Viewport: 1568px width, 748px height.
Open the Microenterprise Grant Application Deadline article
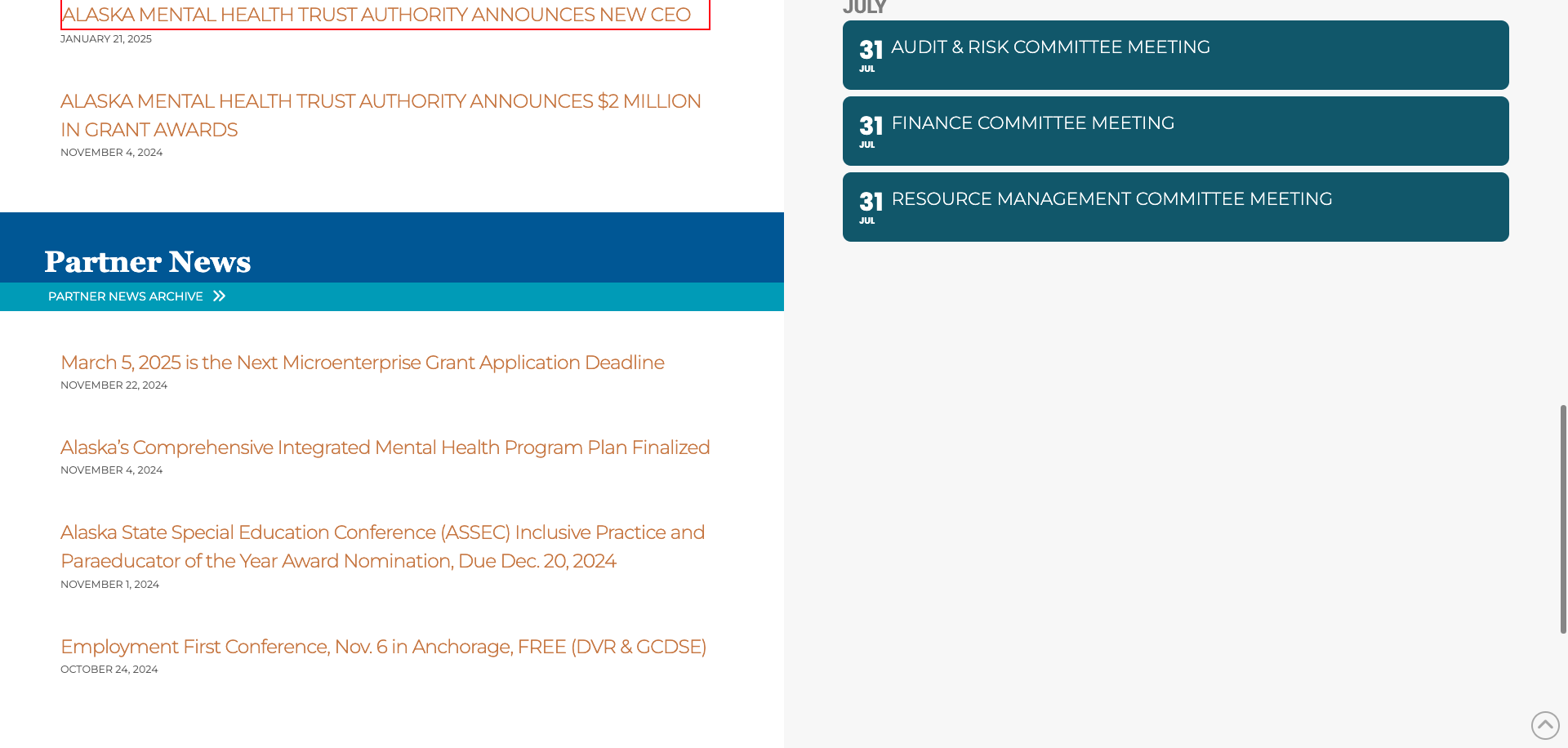click(x=362, y=363)
